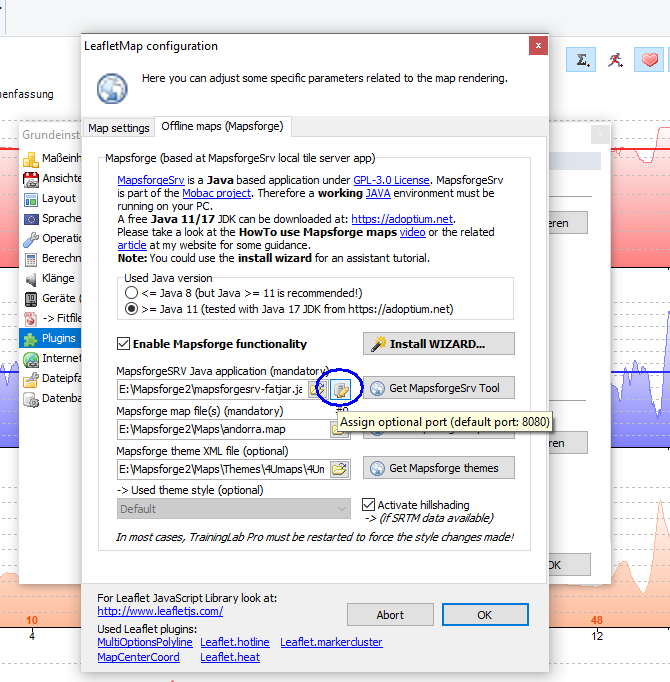Click the Mapsforge map file path field

pyautogui.click(x=224, y=429)
